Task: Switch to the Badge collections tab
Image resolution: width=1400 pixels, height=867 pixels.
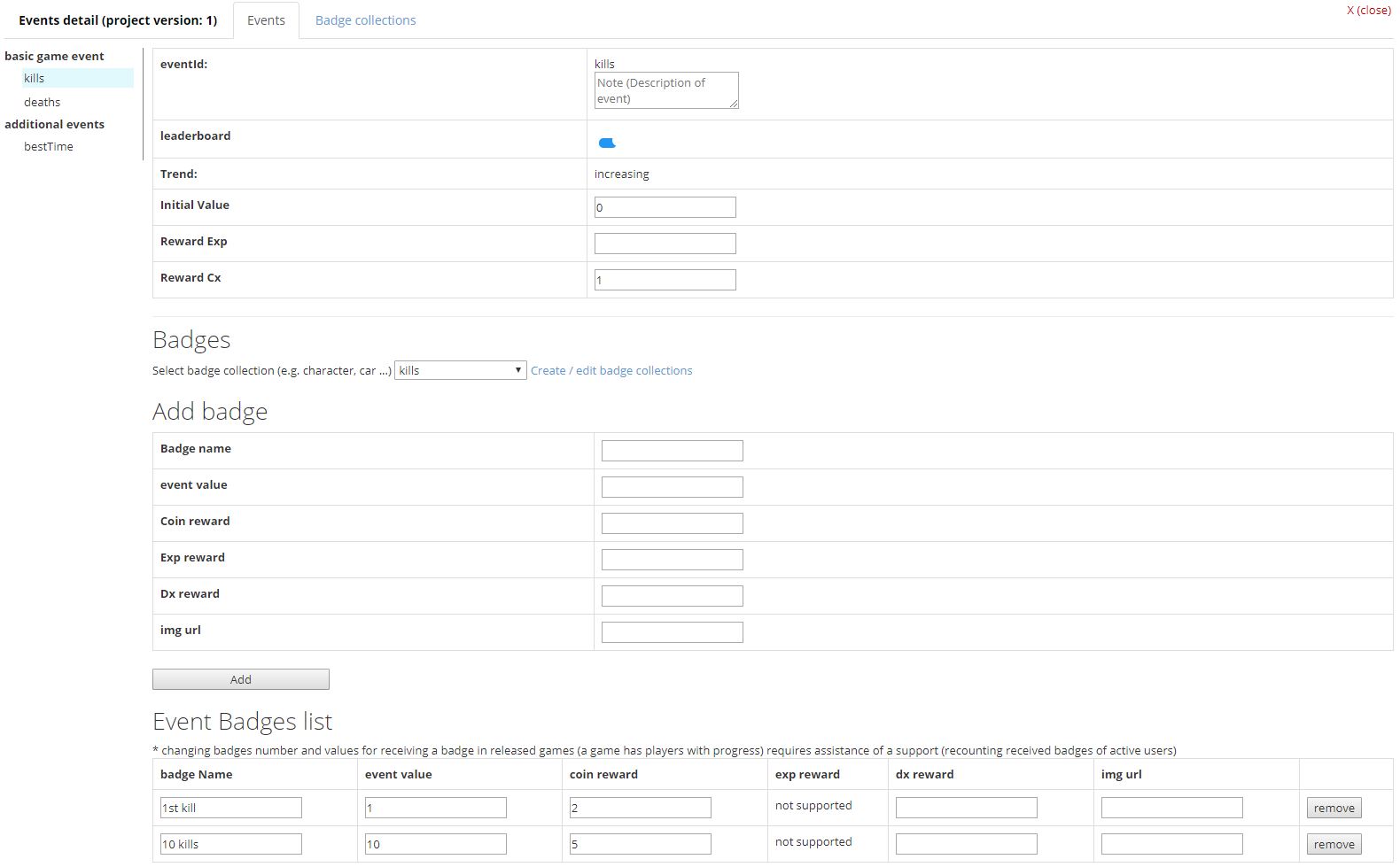Action: [365, 20]
